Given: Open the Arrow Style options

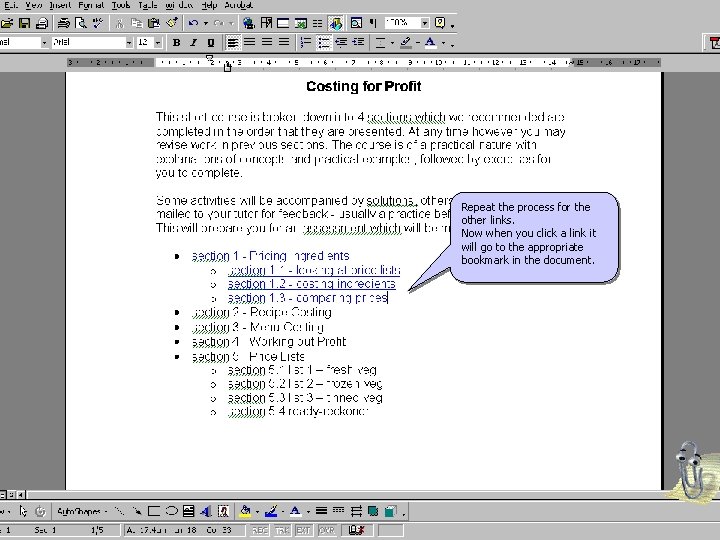Looking at the screenshot, I should pos(356,511).
